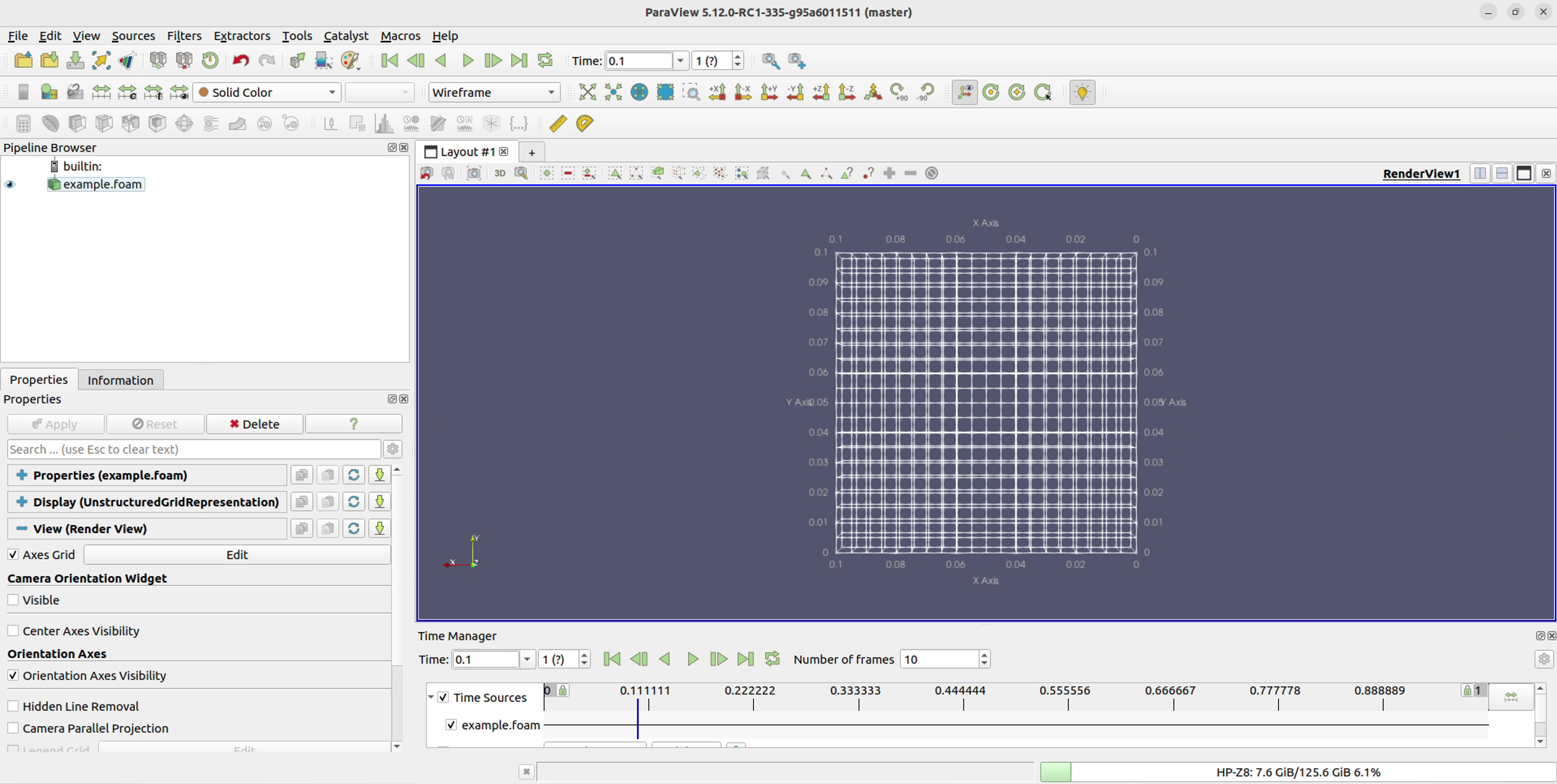Open the Solid Color coloring dropdown

(267, 92)
